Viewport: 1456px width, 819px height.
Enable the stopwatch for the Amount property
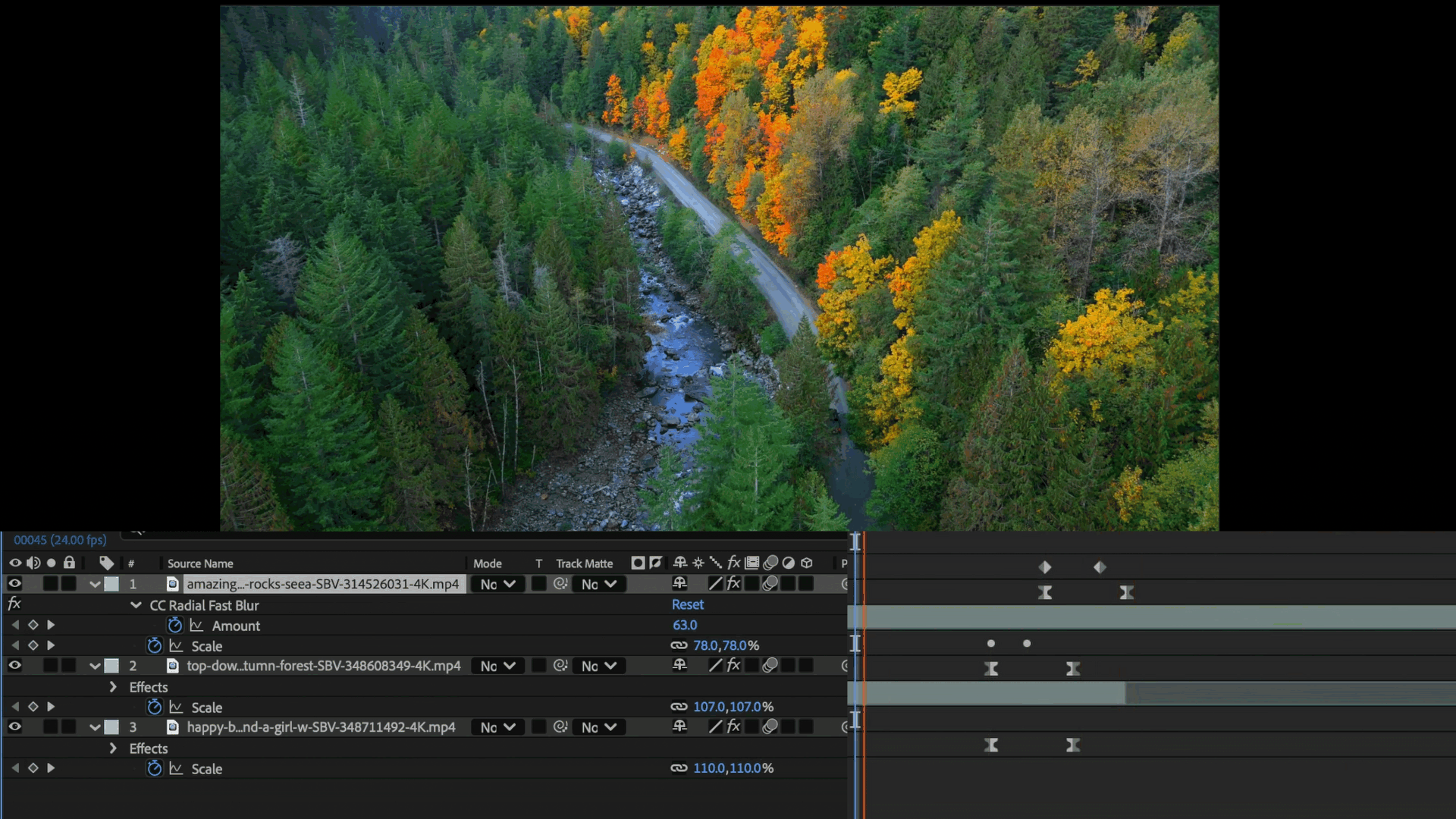tap(175, 625)
